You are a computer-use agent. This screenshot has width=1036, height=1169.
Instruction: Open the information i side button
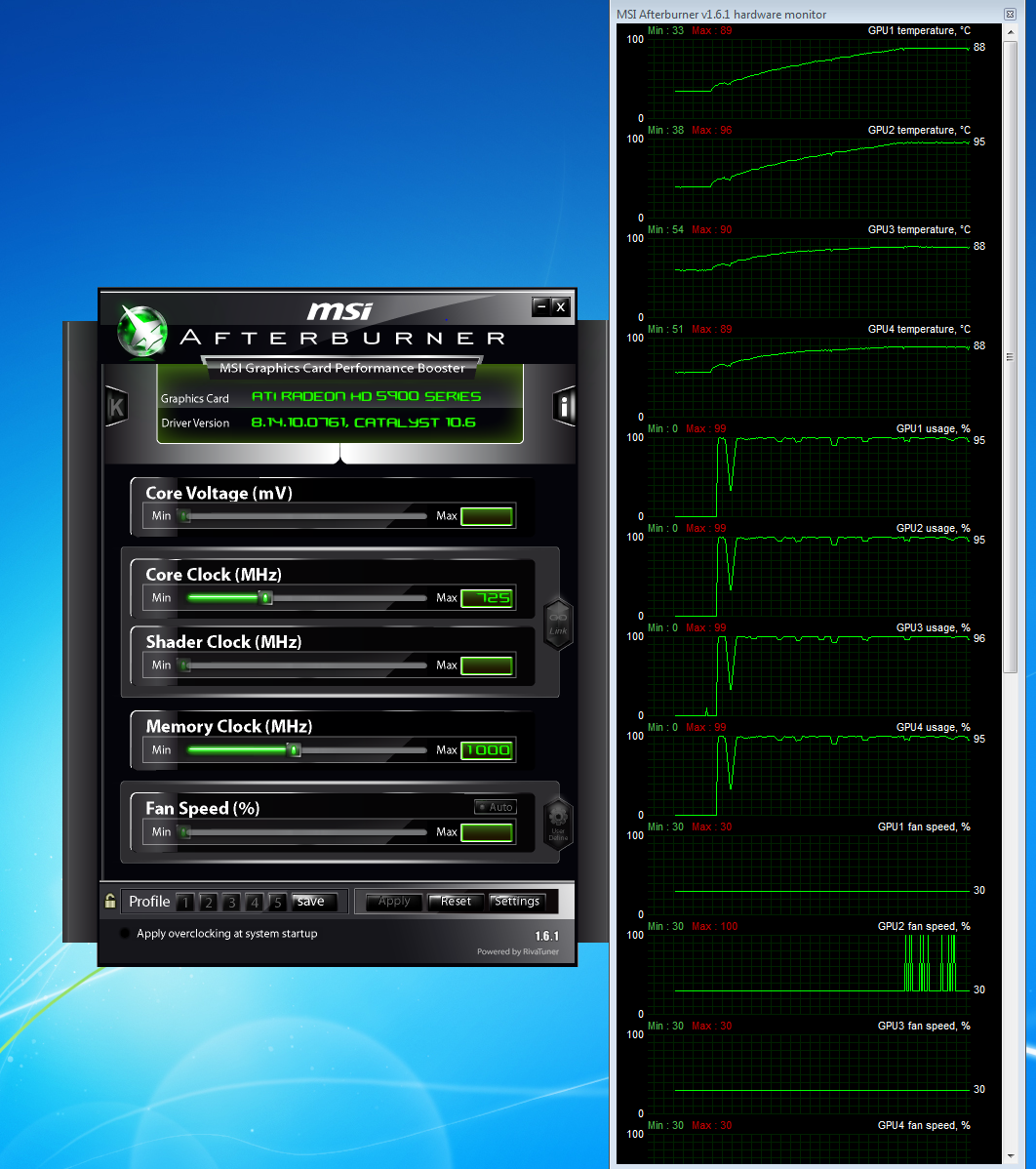tap(564, 406)
